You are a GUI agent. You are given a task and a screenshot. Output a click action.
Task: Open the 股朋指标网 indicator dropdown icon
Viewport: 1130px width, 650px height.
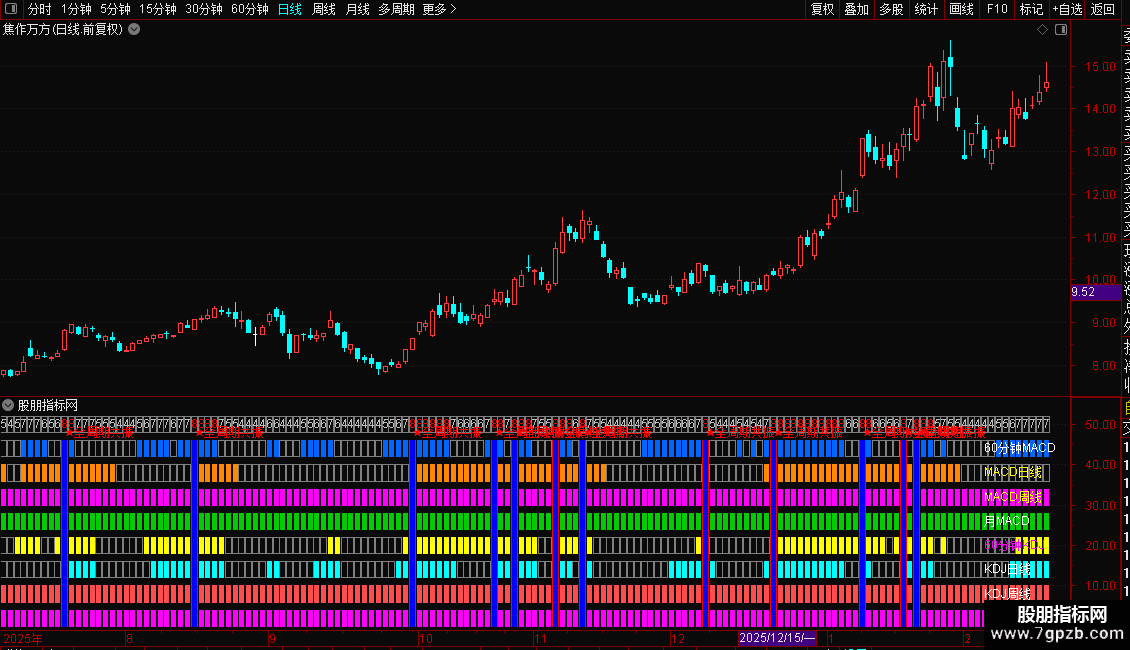click(8, 405)
